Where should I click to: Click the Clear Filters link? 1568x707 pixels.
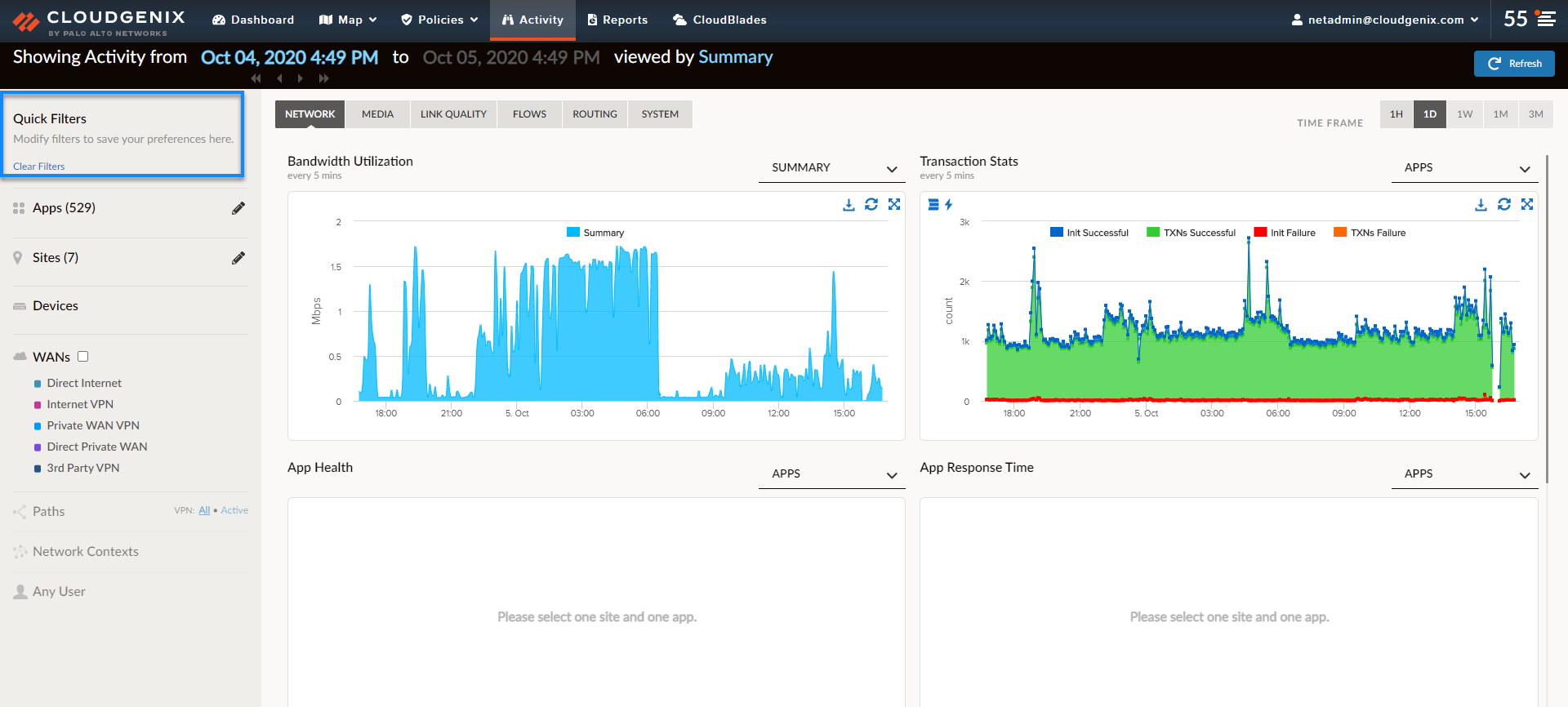(x=38, y=167)
